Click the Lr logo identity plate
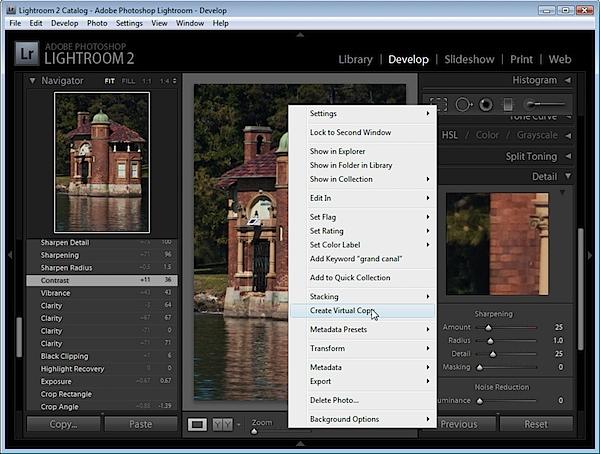 coord(27,54)
